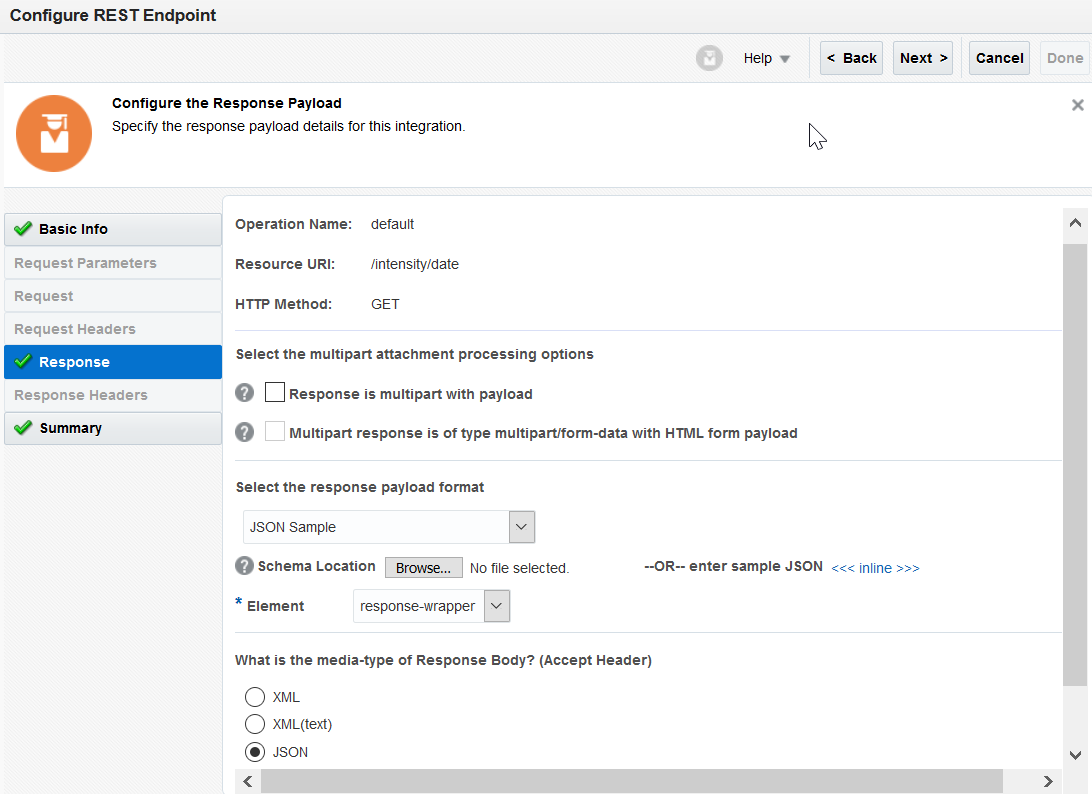Click left arrow of horizontal scrollbar
This screenshot has width=1092, height=794.
[248, 781]
